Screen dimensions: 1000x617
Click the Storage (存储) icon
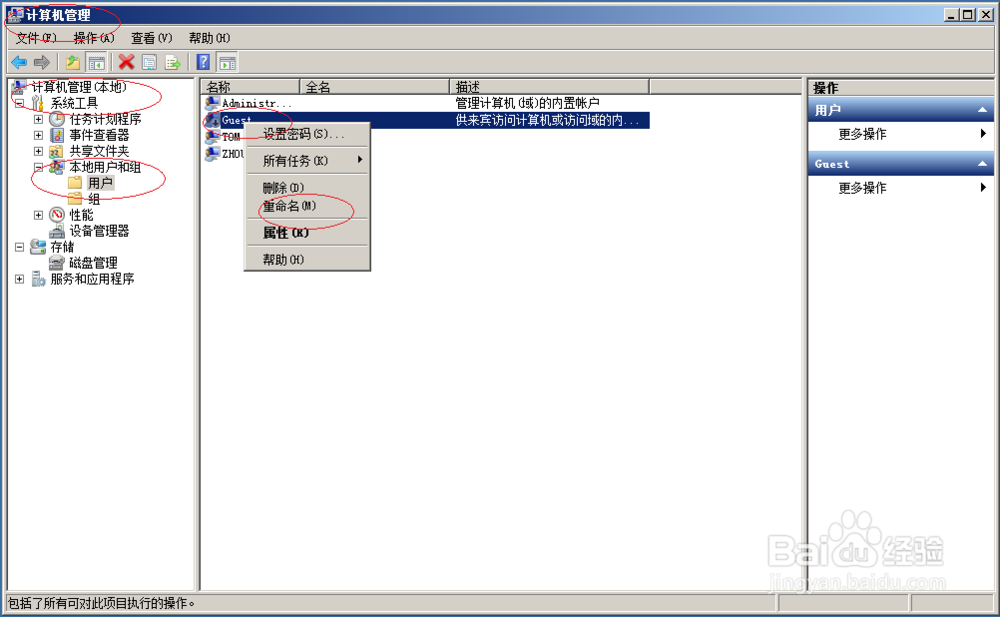pyautogui.click(x=38, y=247)
